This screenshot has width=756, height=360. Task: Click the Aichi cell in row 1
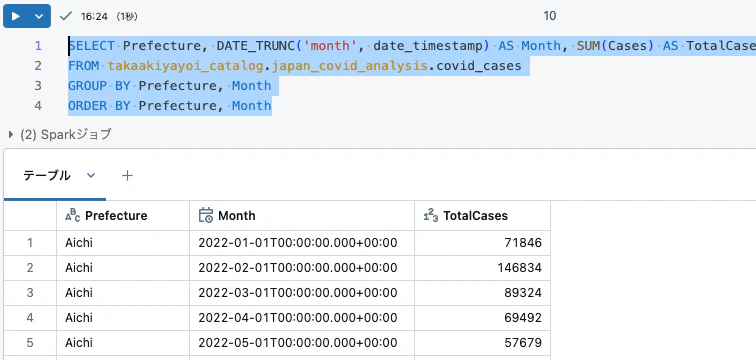(123, 243)
